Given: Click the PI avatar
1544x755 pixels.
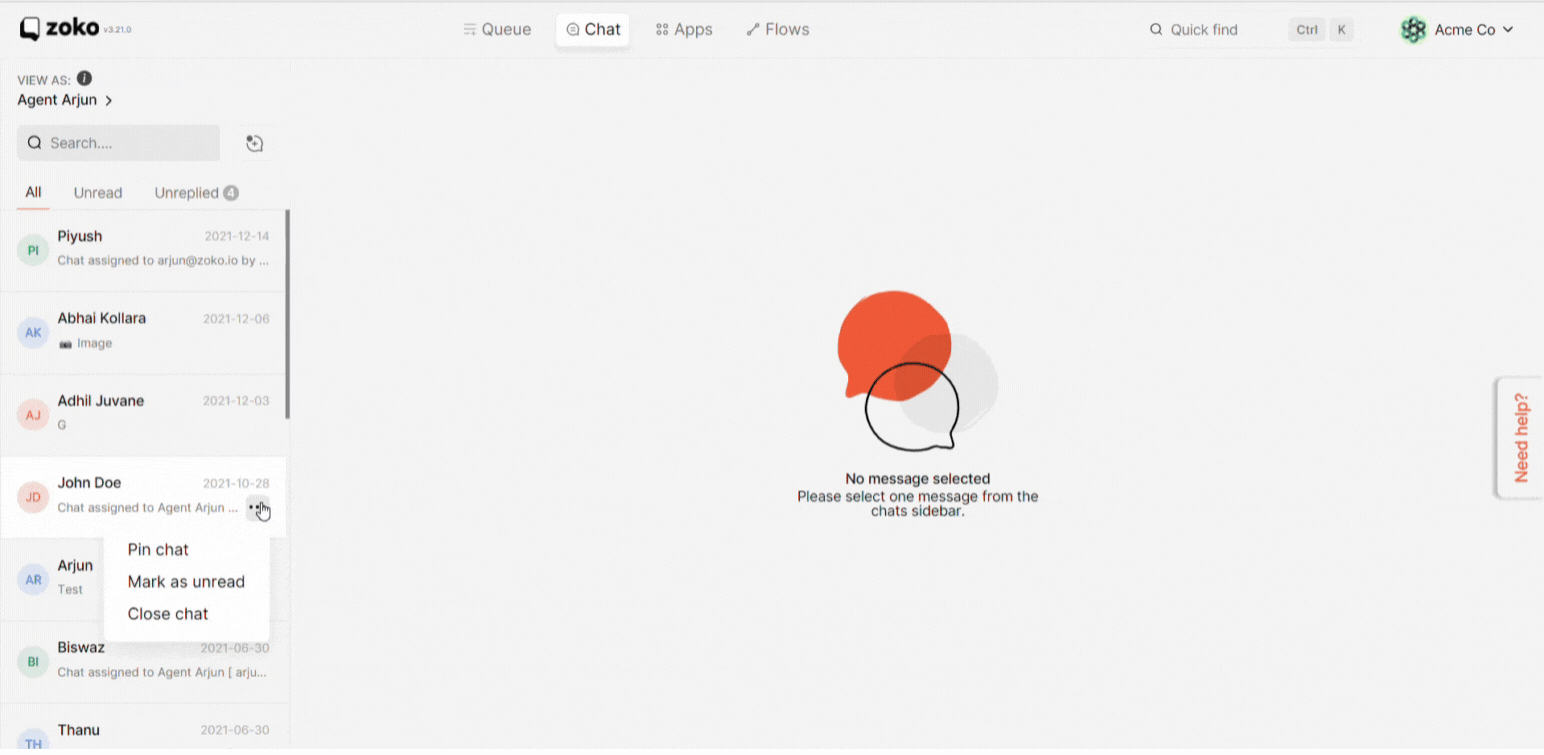Looking at the screenshot, I should (x=33, y=250).
